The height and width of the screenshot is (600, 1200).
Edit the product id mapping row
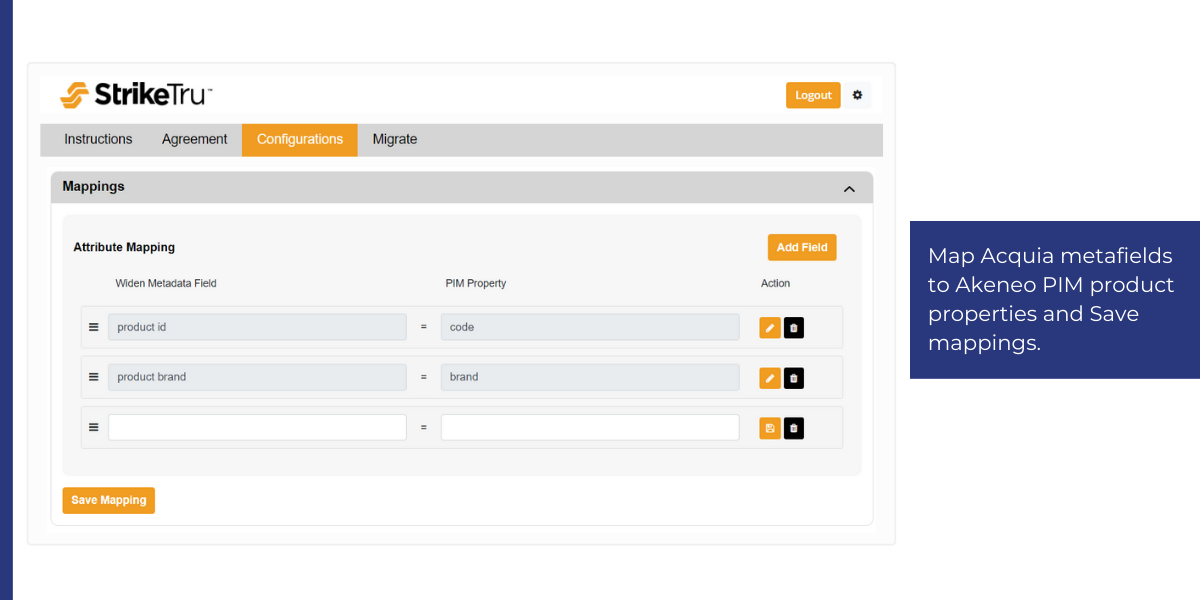770,327
